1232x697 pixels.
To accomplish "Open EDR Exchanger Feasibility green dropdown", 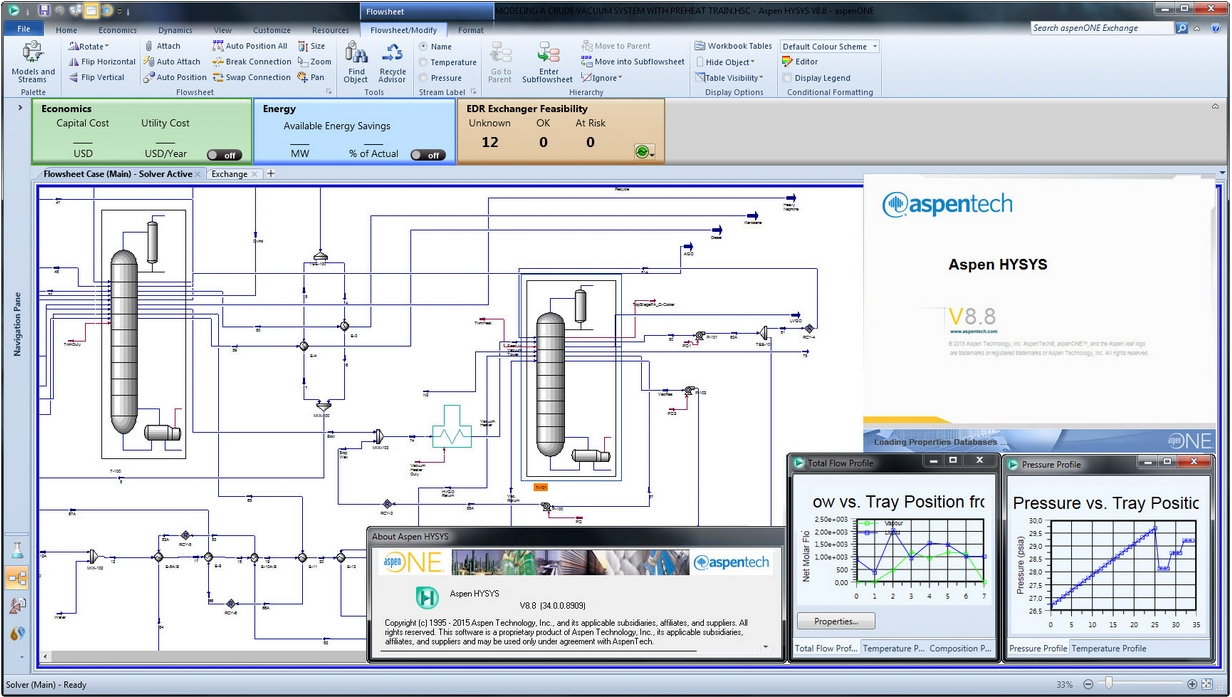I will (x=645, y=152).
